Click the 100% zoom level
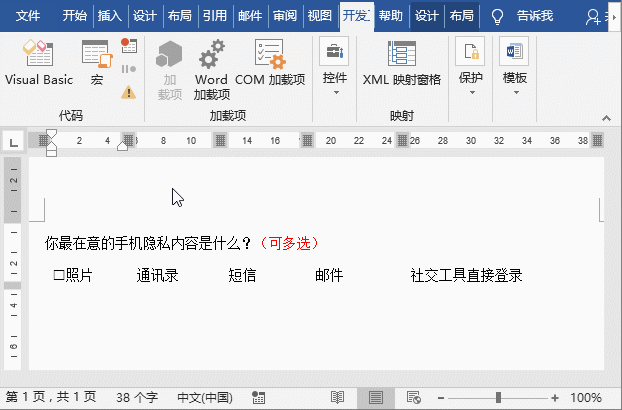622x410 pixels. [586, 398]
